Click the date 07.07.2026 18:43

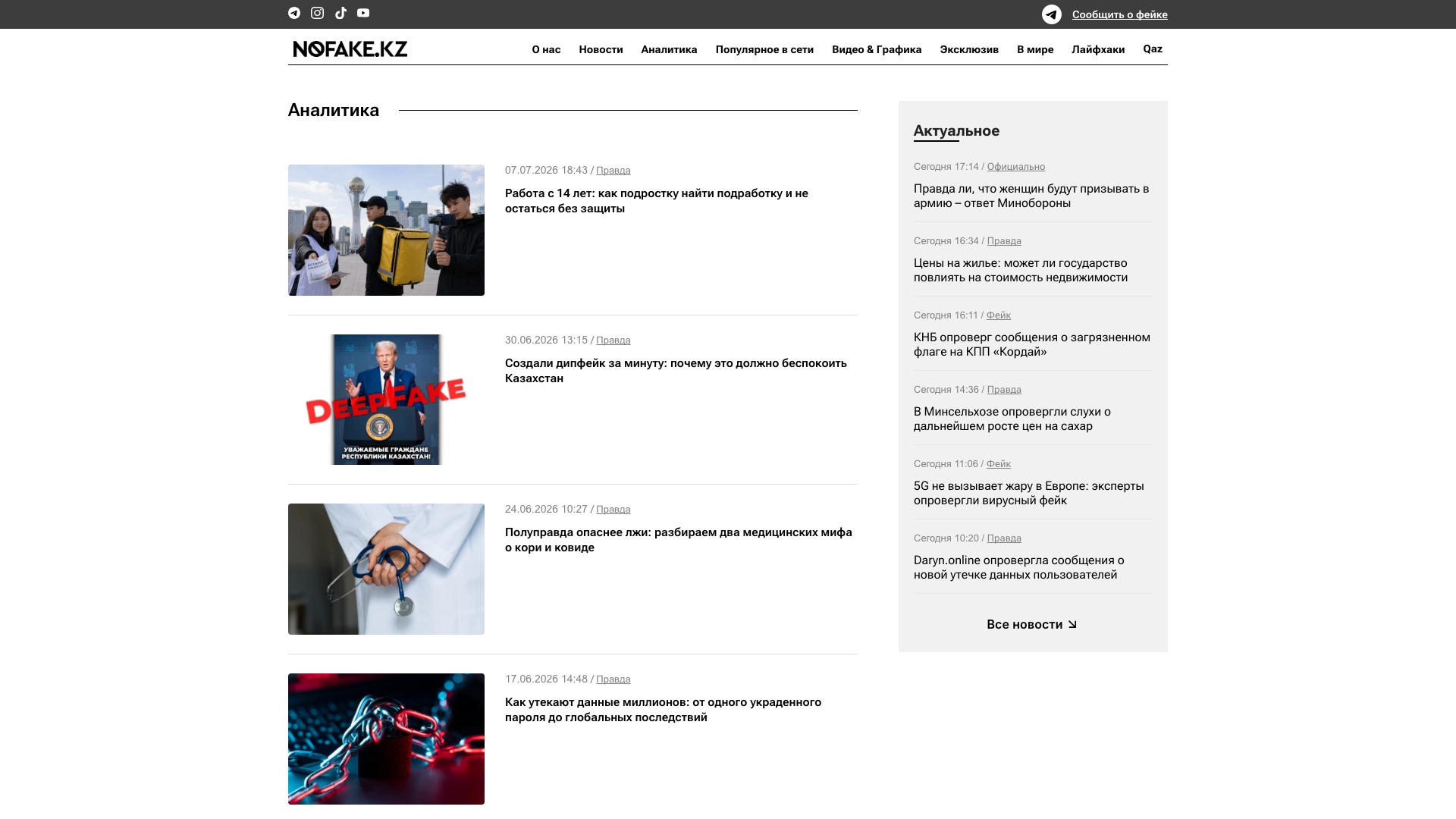click(546, 171)
